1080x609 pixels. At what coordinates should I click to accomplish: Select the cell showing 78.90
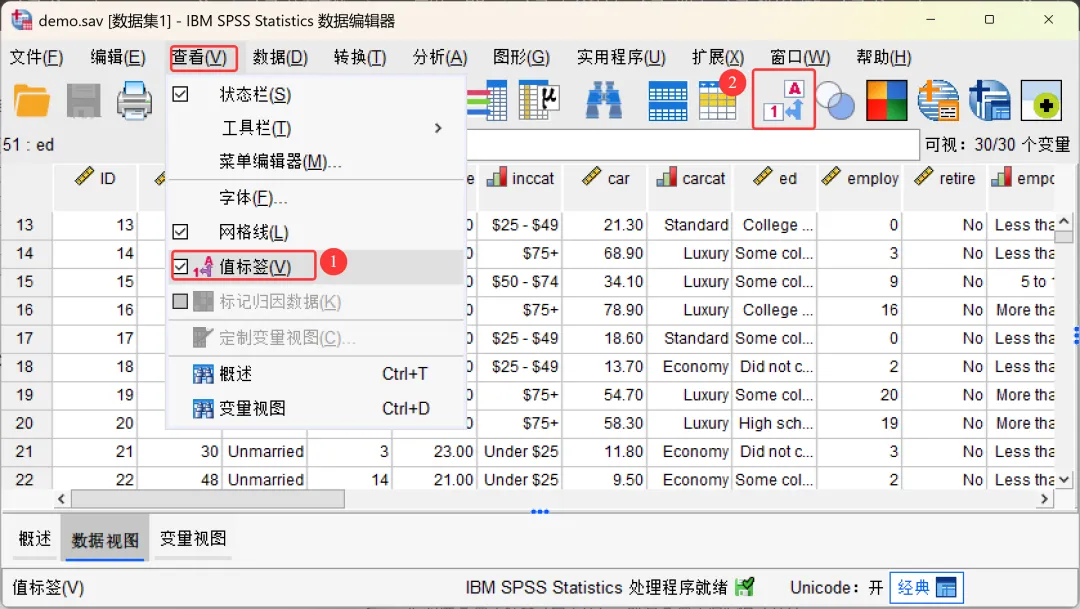(605, 310)
